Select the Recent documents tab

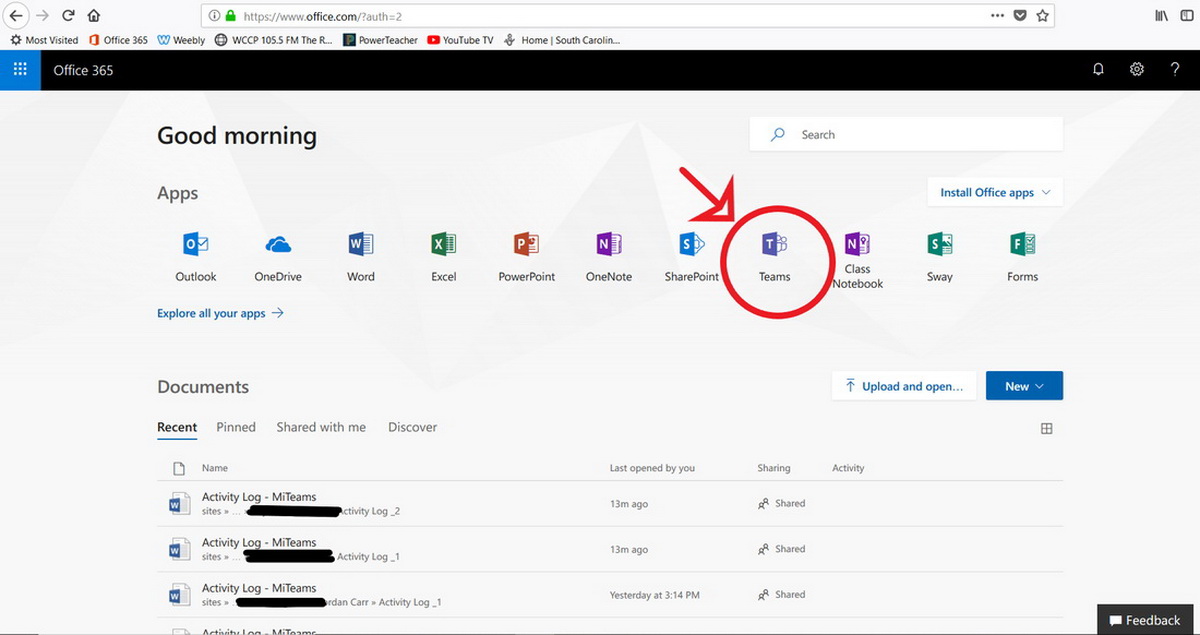(x=177, y=428)
